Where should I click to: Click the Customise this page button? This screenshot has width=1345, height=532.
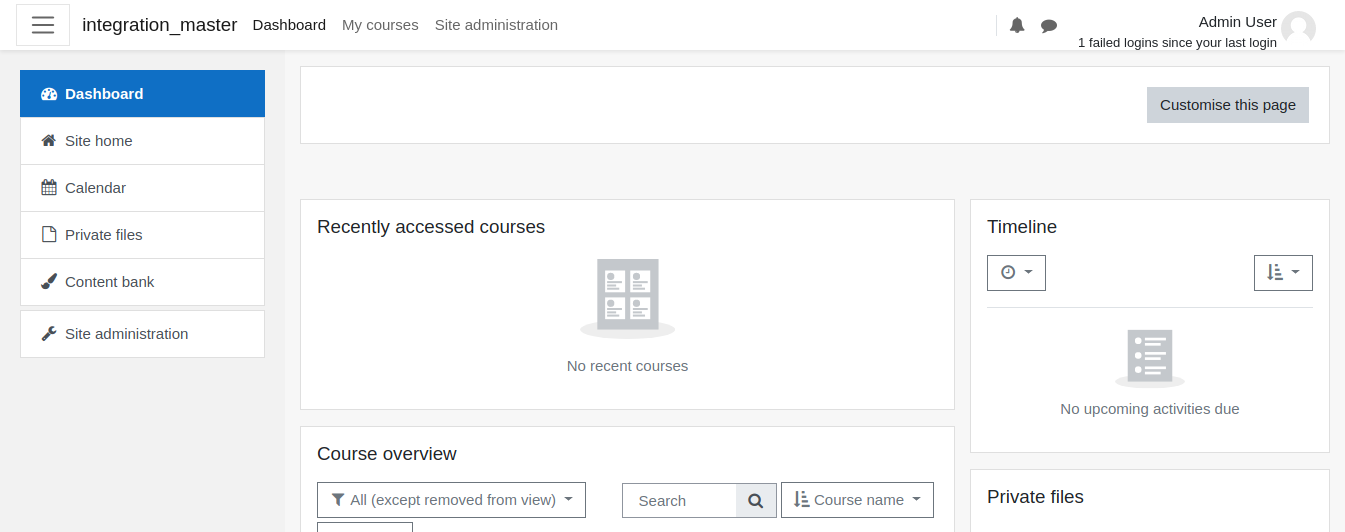click(x=1228, y=105)
